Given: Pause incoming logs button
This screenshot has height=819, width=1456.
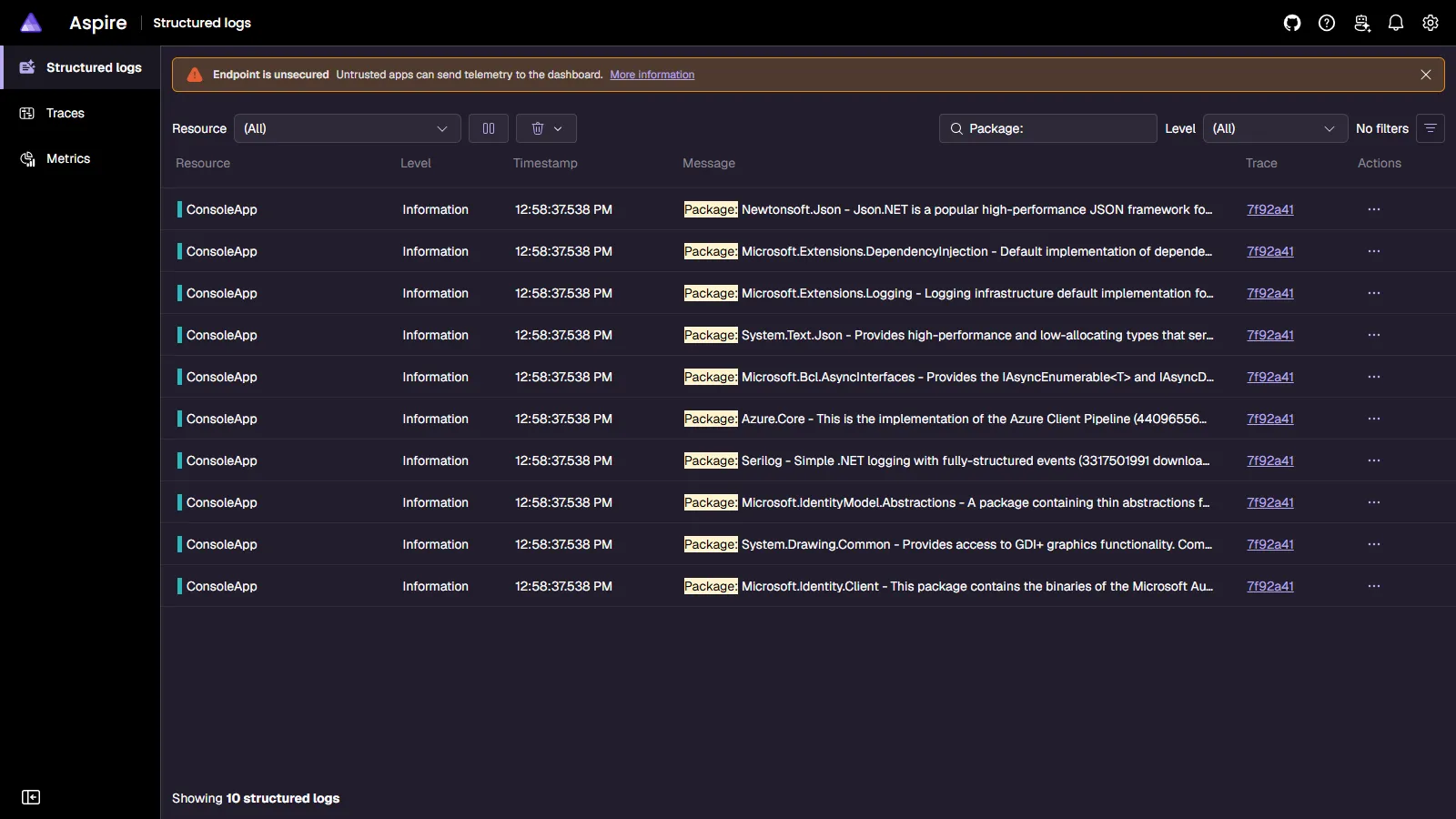Looking at the screenshot, I should (x=489, y=128).
